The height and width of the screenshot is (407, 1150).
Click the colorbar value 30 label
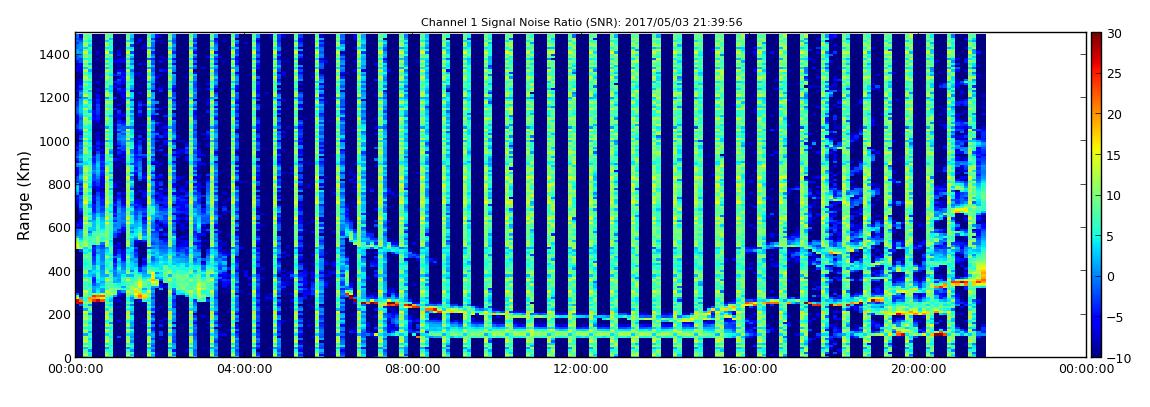1114,33
